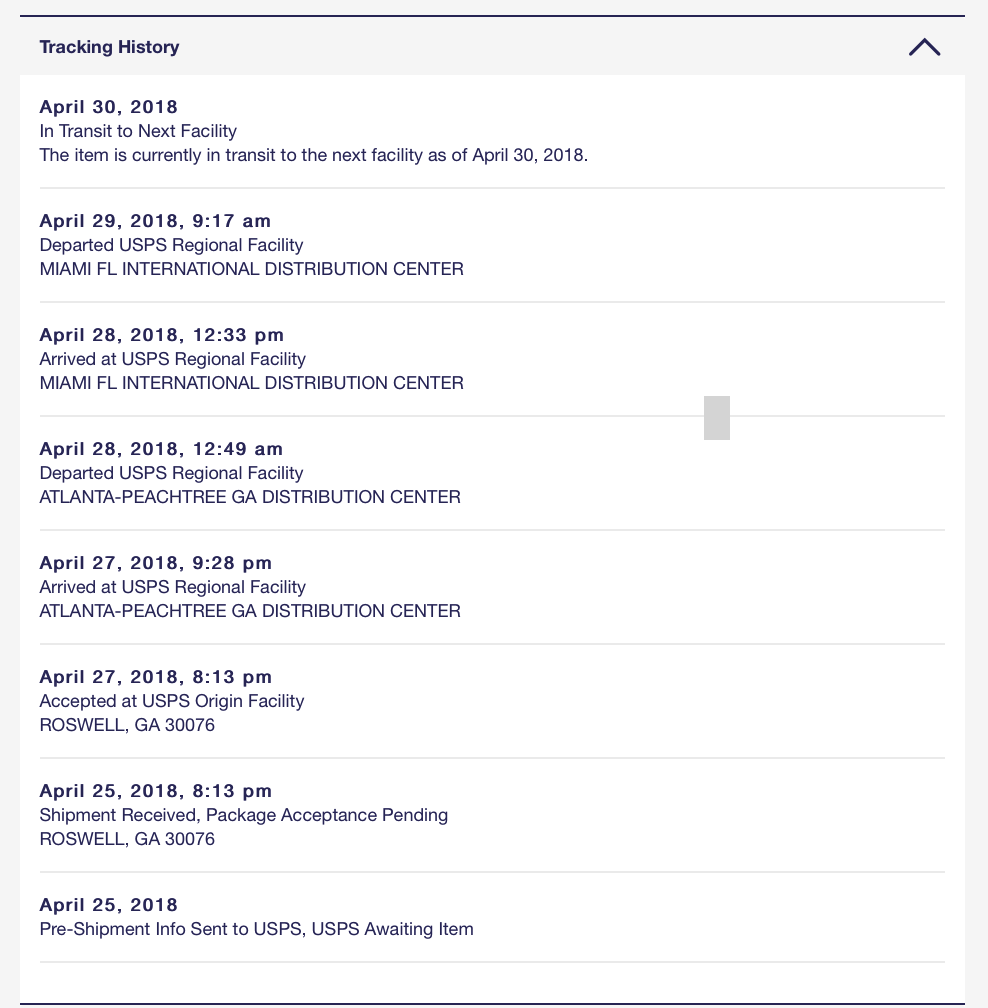Click the April 25, 8:13 pm timestamp

click(x=155, y=791)
